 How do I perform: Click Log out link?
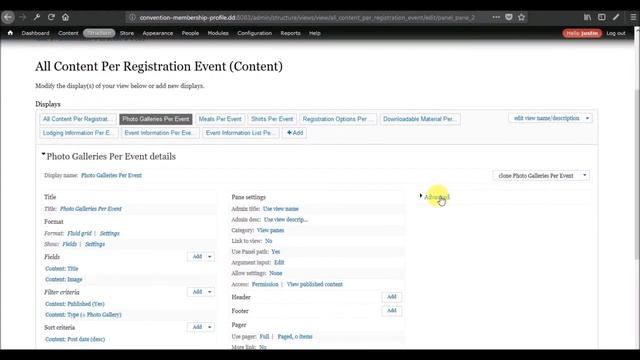point(616,33)
